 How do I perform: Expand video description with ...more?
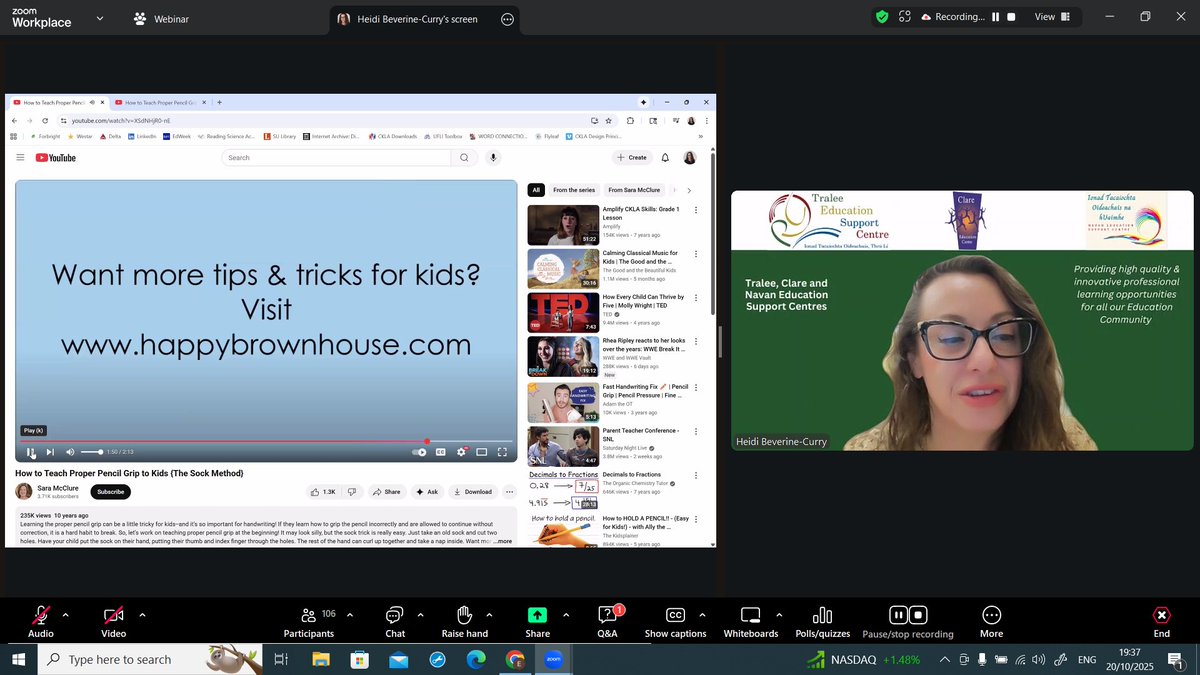(x=502, y=541)
